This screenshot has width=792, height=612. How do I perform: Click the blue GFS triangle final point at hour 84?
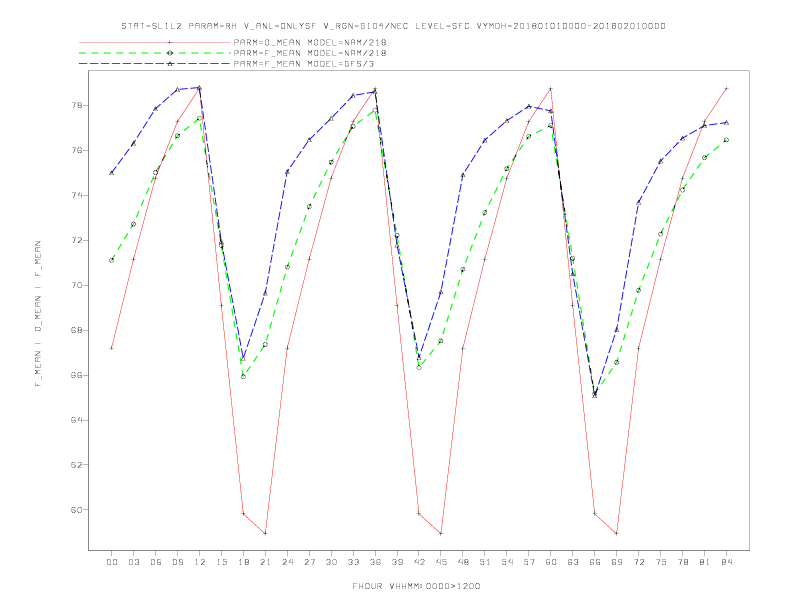[726, 122]
